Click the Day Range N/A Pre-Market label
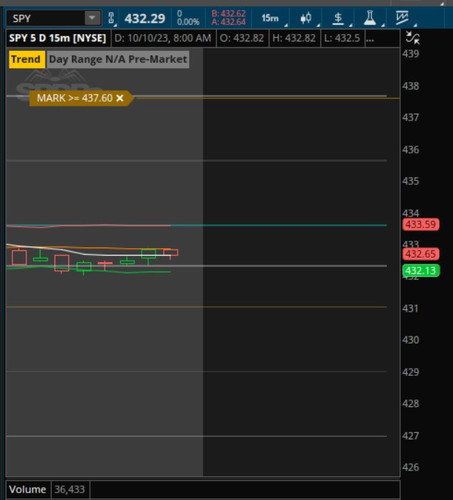 pyautogui.click(x=118, y=60)
